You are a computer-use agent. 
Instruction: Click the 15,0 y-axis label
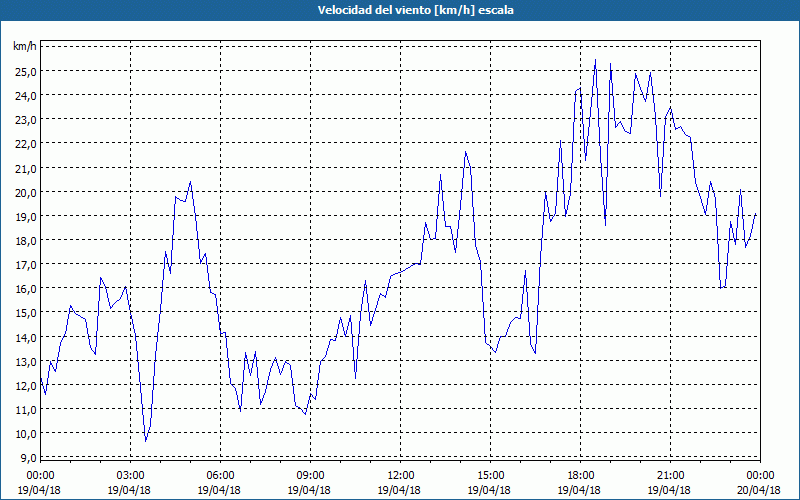pos(26,313)
